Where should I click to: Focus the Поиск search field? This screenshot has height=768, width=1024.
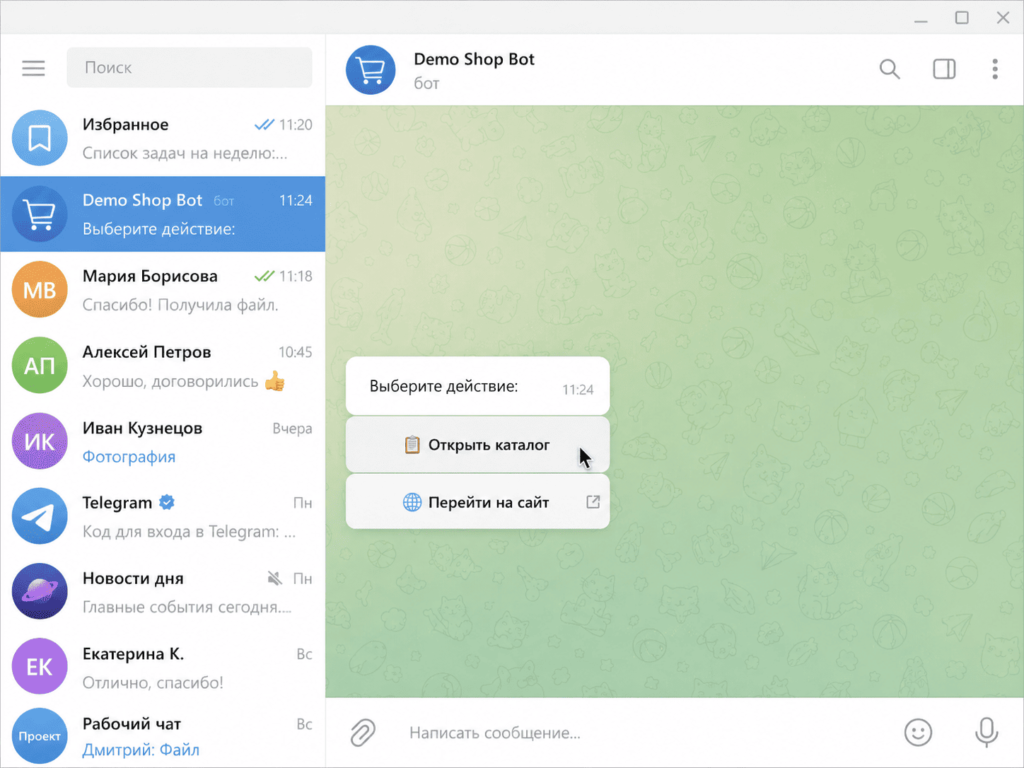coord(189,67)
